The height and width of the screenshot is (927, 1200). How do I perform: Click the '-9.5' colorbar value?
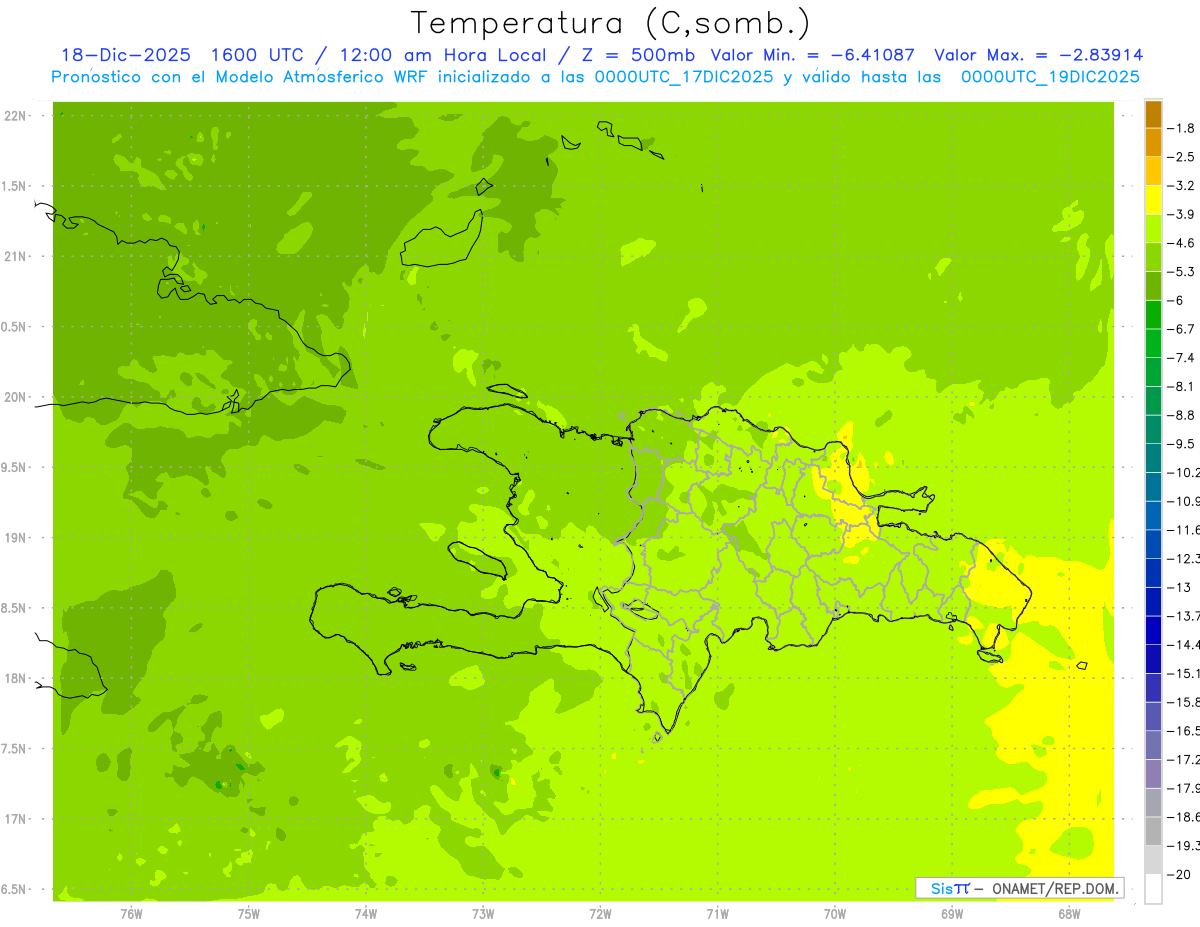(x=1182, y=444)
